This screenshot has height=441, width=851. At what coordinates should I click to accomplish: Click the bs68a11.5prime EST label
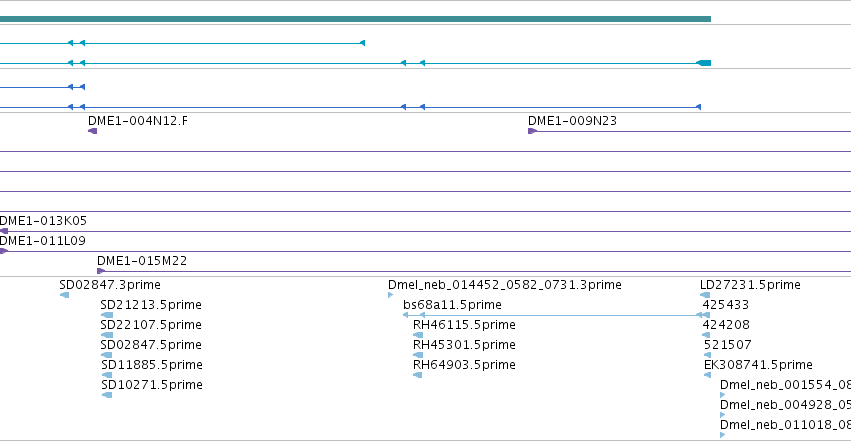(453, 305)
